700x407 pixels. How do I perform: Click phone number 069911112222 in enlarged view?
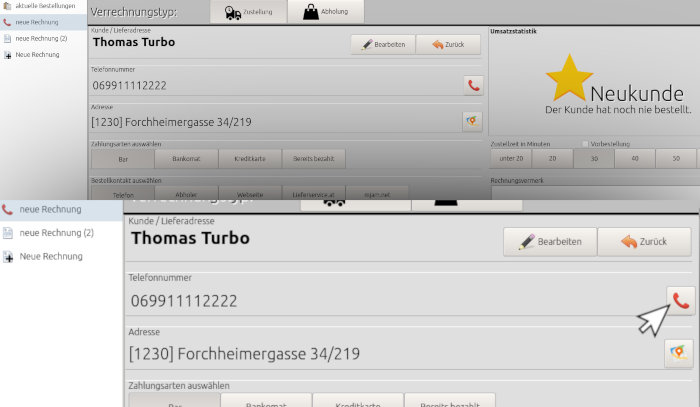tap(184, 301)
